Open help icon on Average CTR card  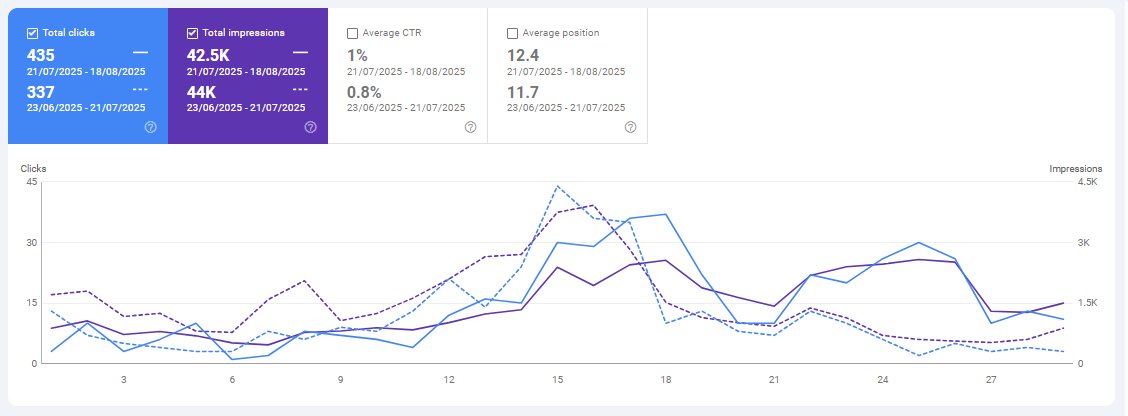tap(470, 127)
